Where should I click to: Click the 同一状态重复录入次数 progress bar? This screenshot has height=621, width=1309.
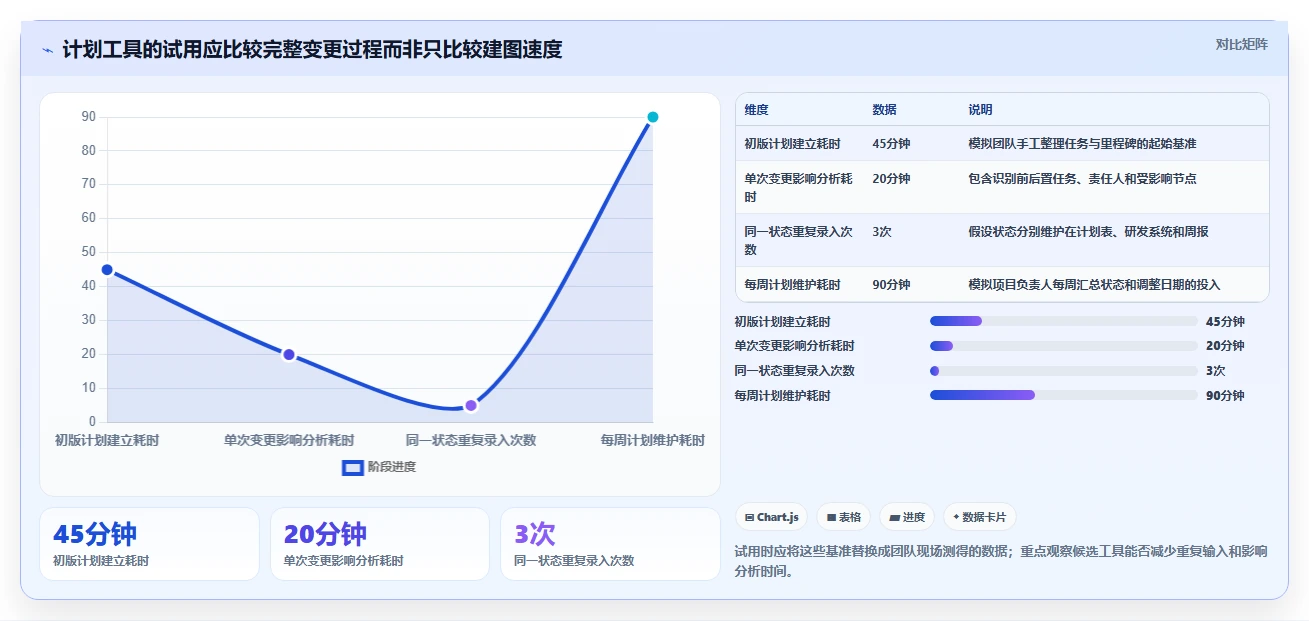pos(1064,371)
